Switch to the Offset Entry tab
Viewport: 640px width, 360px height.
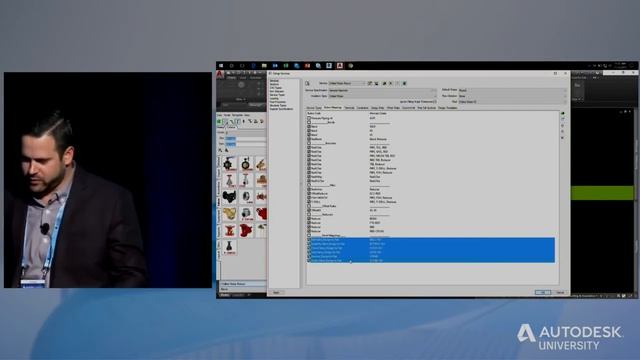pos(393,108)
